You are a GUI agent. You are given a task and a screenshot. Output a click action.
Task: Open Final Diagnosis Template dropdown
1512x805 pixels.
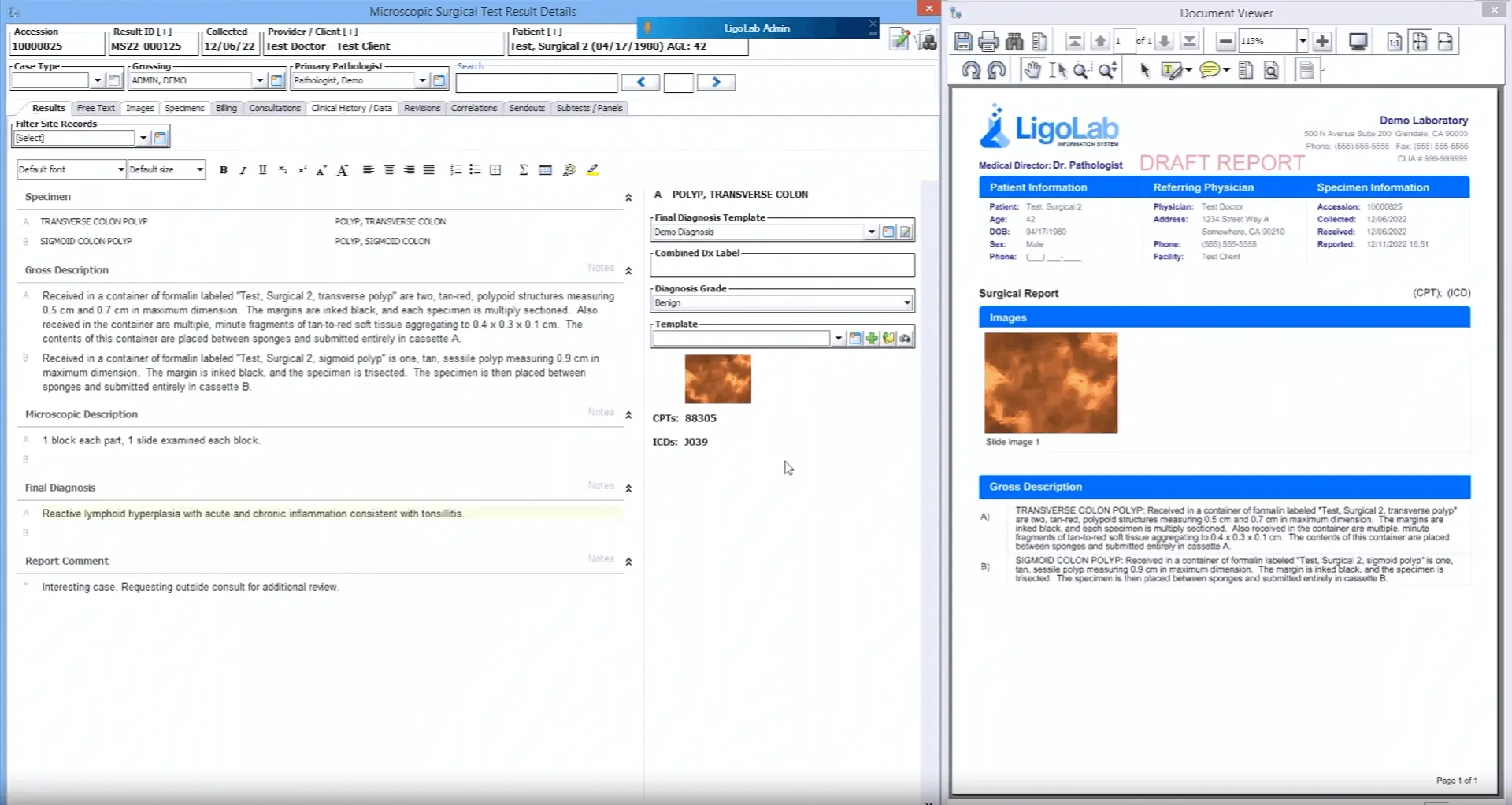point(871,232)
